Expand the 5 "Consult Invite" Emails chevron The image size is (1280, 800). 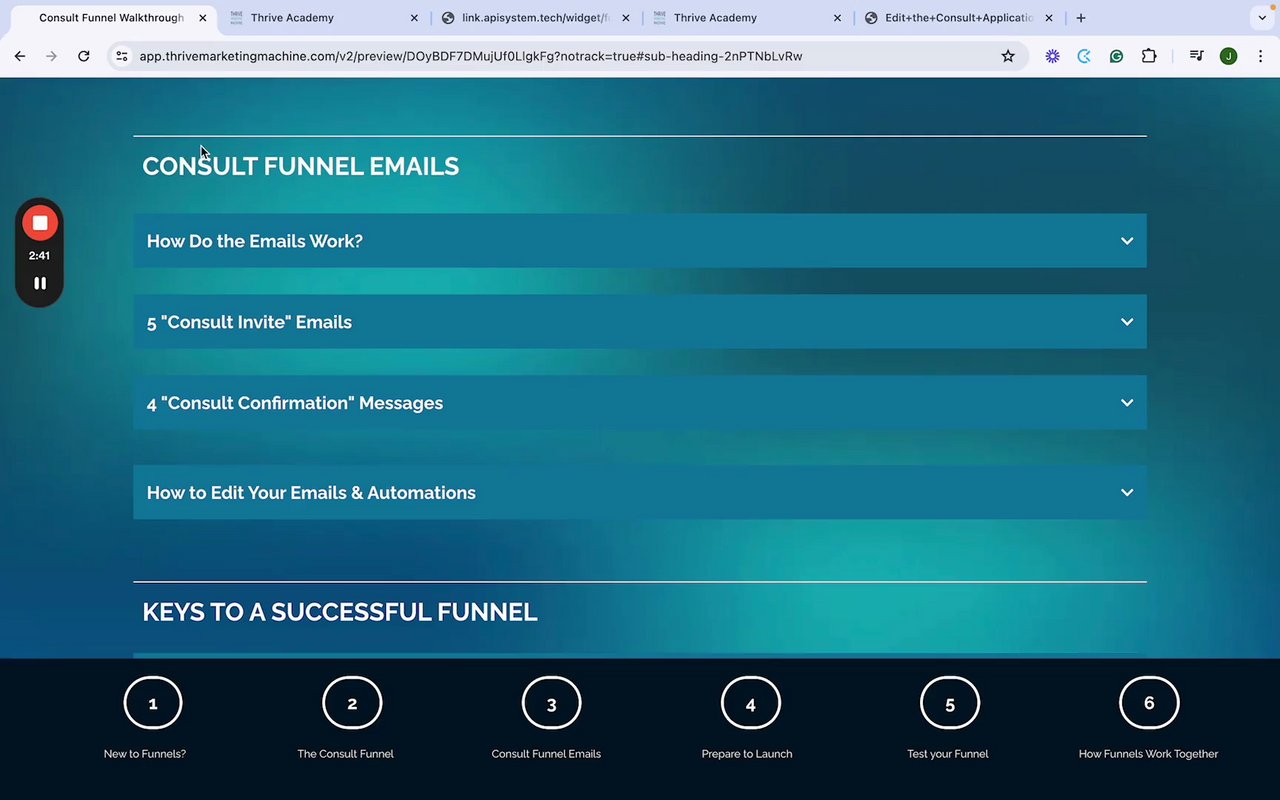point(1127,322)
